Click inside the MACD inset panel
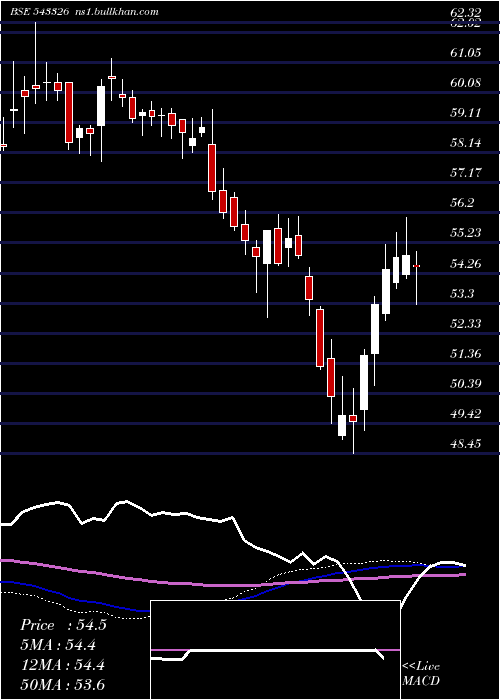 pos(275,650)
